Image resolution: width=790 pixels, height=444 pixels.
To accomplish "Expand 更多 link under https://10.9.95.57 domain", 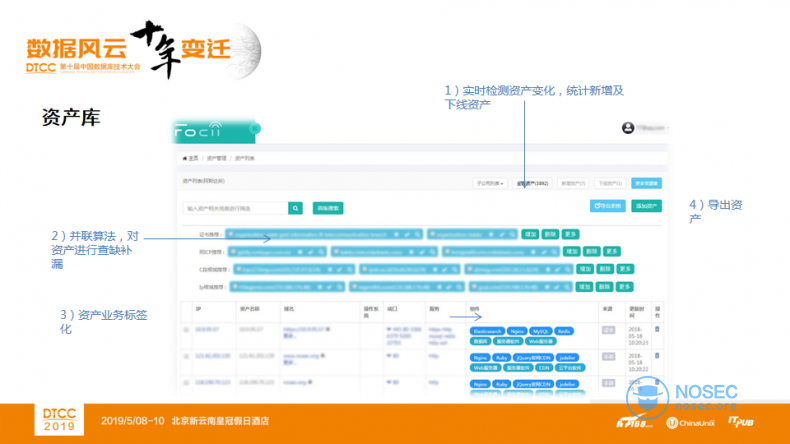I will click(289, 336).
